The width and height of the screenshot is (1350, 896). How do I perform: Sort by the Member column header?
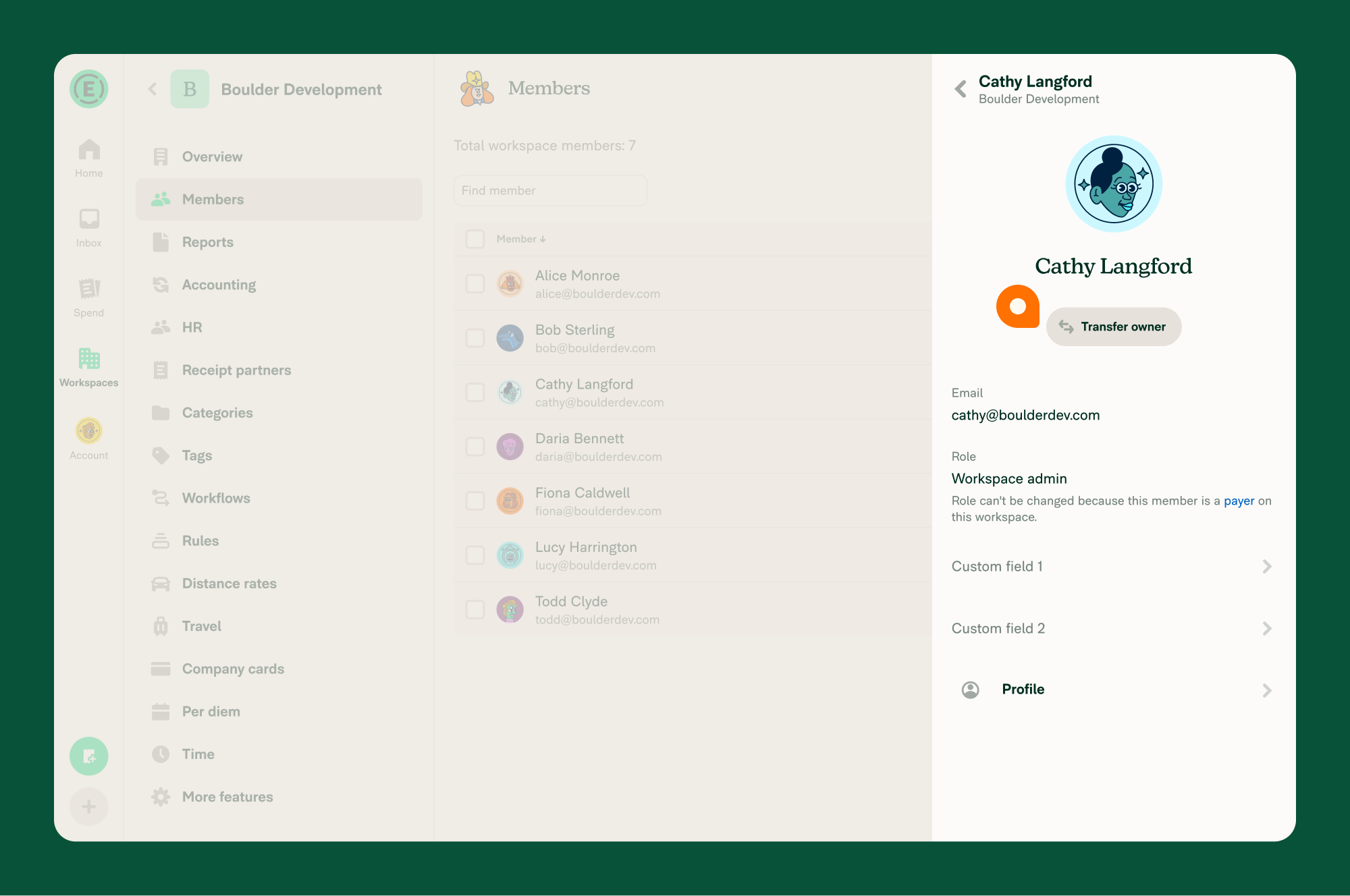coord(521,239)
